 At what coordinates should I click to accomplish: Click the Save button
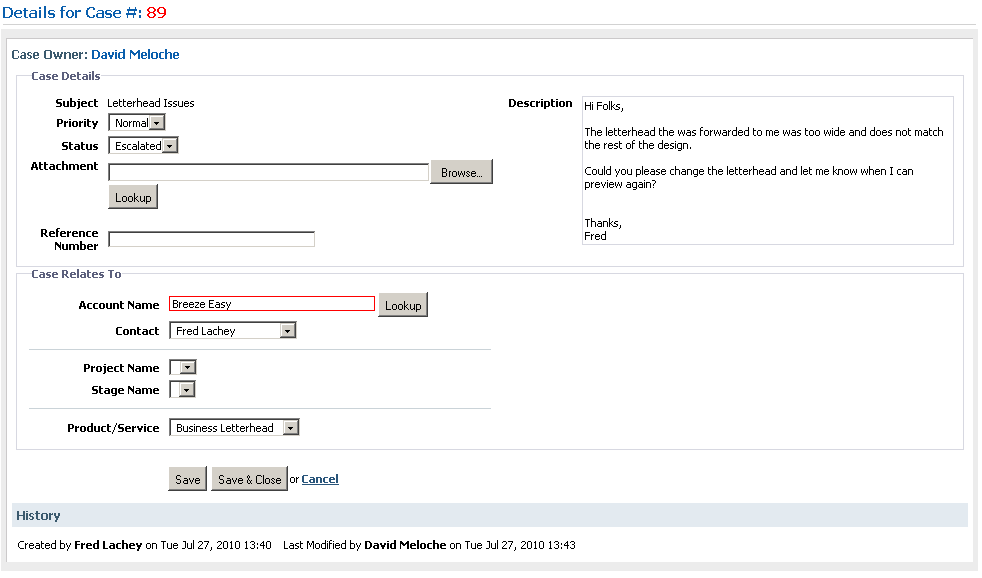pyautogui.click(x=187, y=479)
